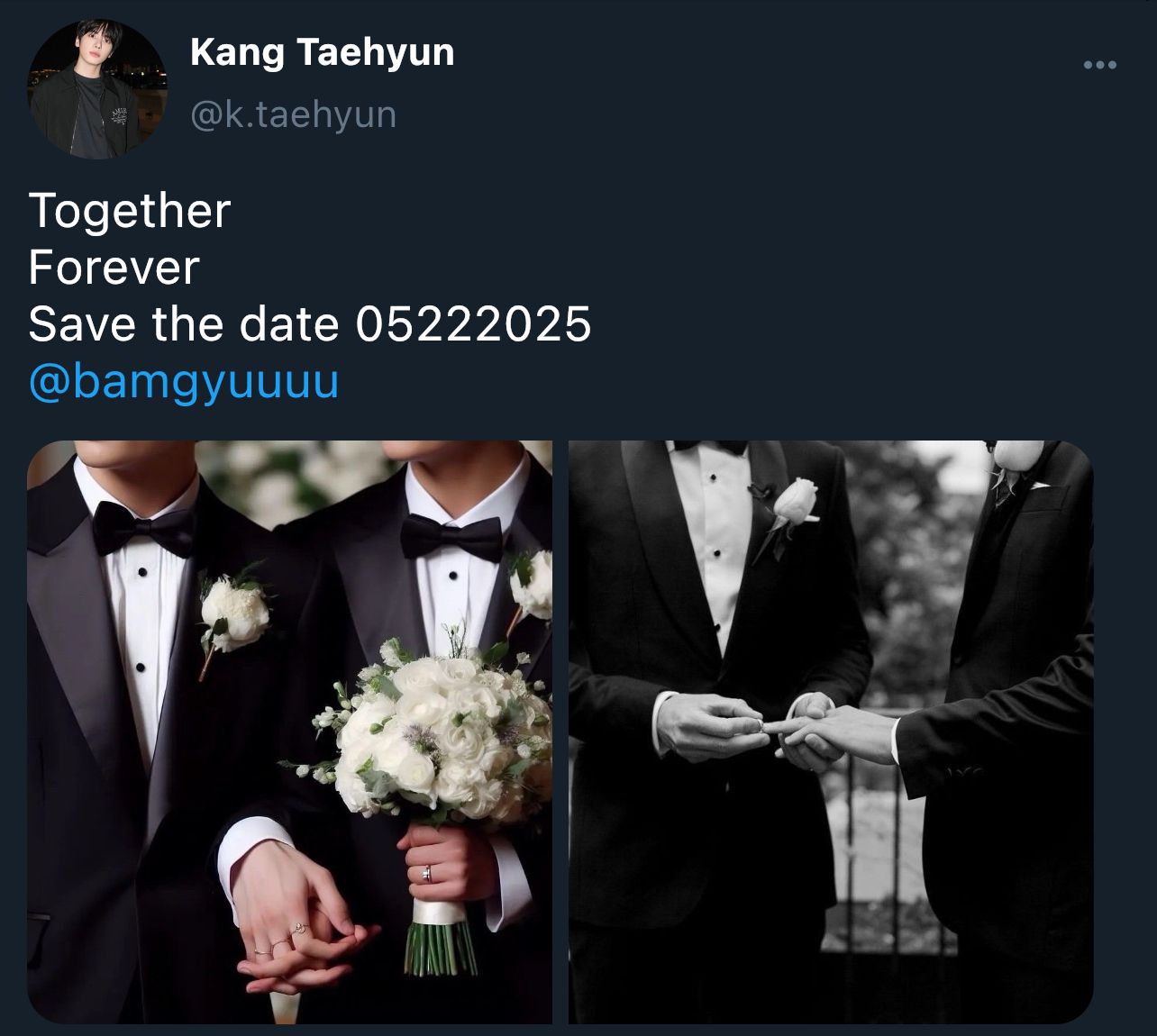
Task: Click the second groom's bow tie in color photo
Action: 451,539
